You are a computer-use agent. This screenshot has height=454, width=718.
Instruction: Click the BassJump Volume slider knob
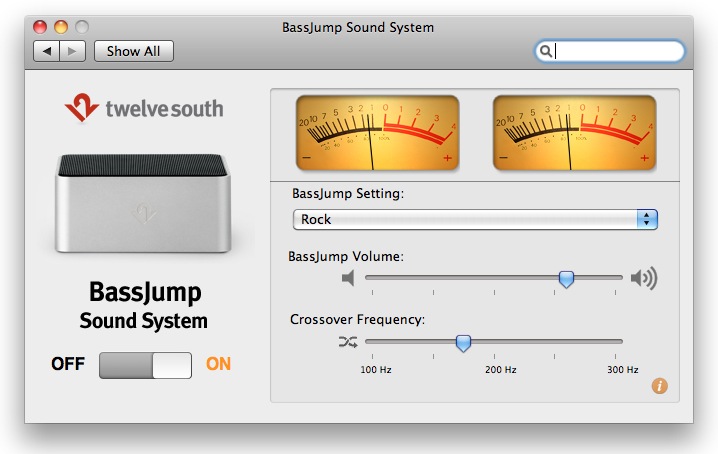pyautogui.click(x=566, y=279)
